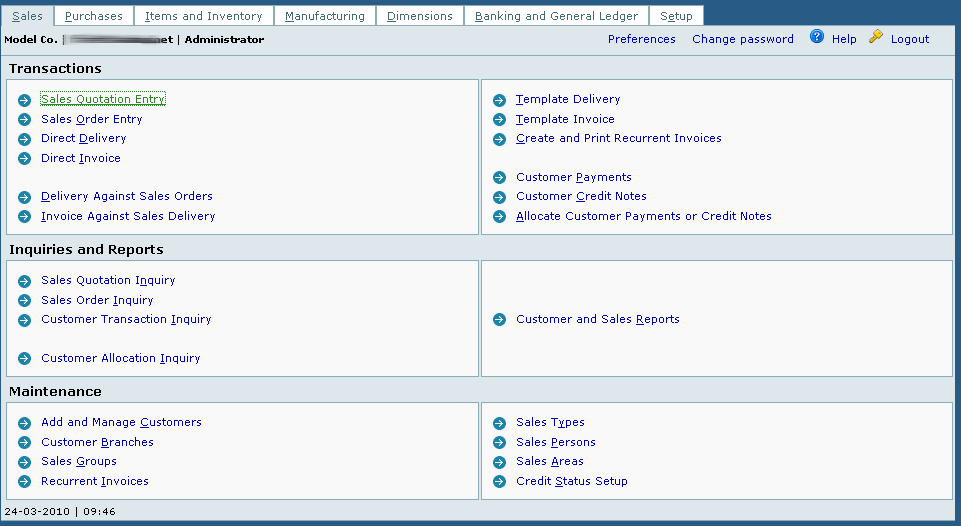
Task: Click arrow icon next to Template Invoice
Action: pyautogui.click(x=499, y=120)
